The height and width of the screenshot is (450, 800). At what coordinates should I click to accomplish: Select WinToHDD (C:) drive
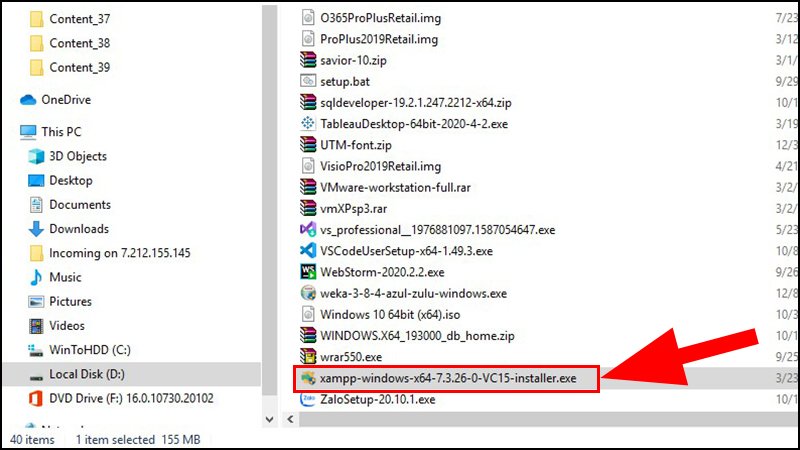click(x=89, y=350)
